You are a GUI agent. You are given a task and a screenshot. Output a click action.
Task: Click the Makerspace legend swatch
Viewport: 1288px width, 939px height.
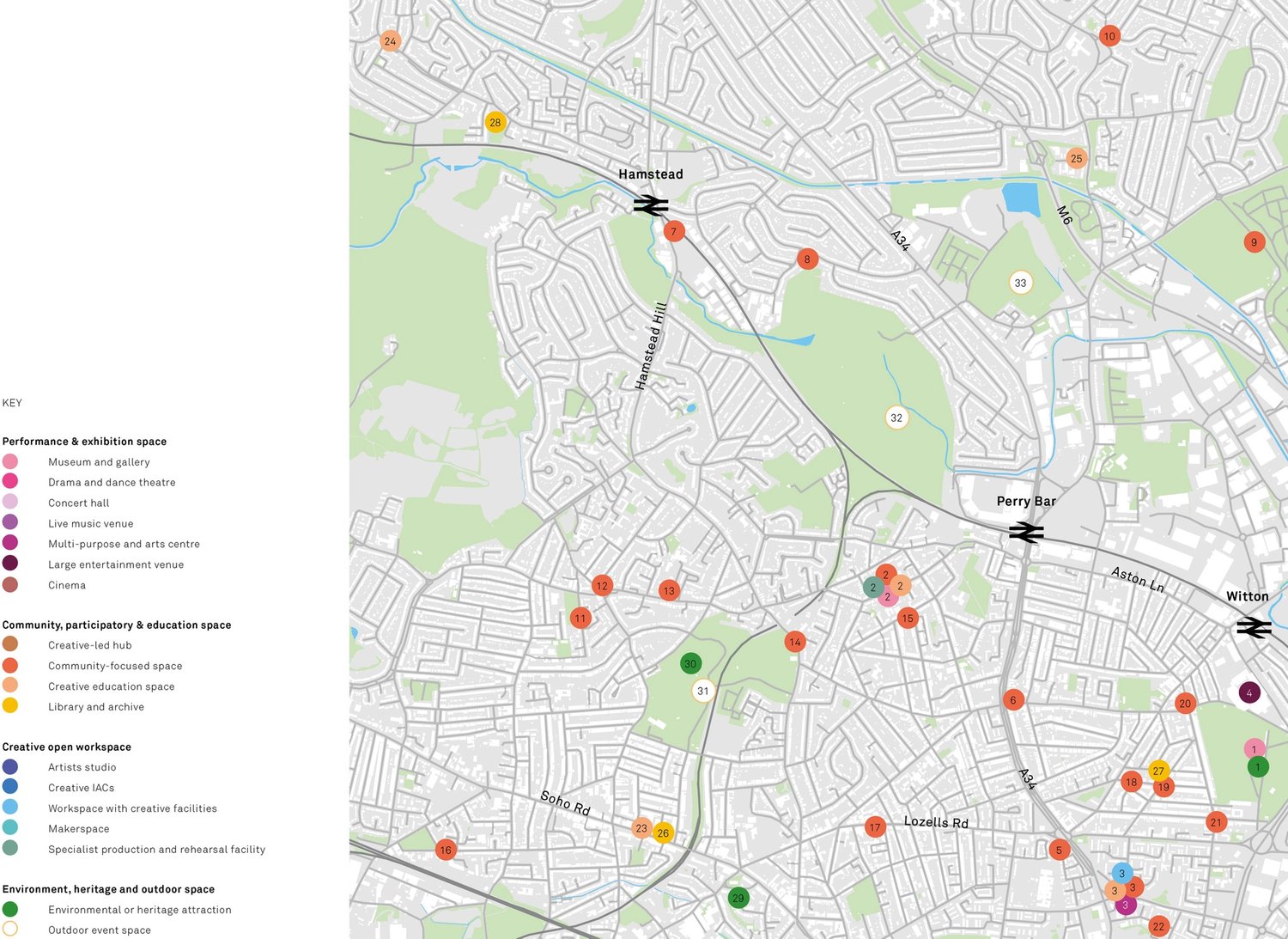point(10,827)
